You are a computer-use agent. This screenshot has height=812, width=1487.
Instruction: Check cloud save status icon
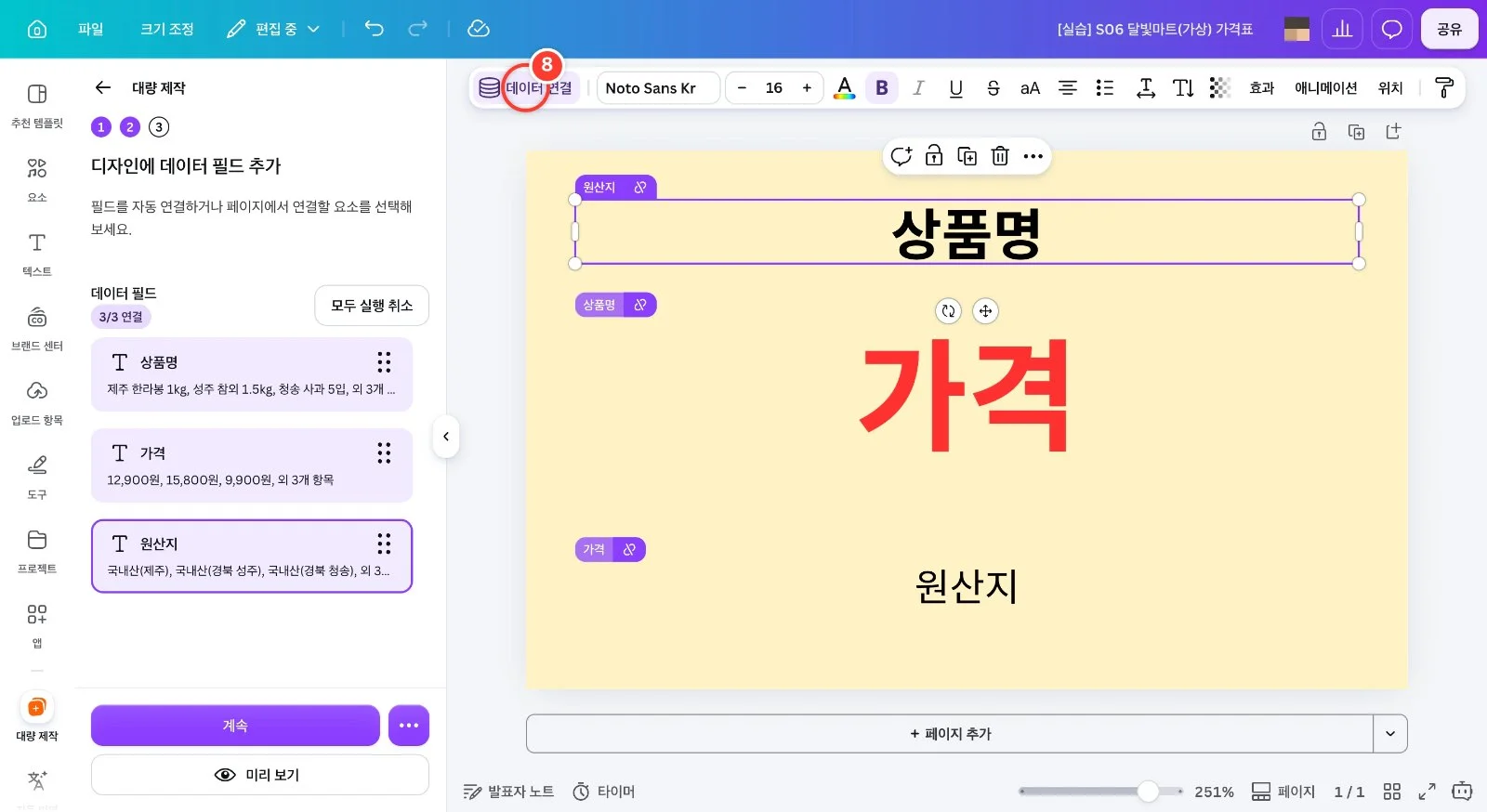(479, 29)
